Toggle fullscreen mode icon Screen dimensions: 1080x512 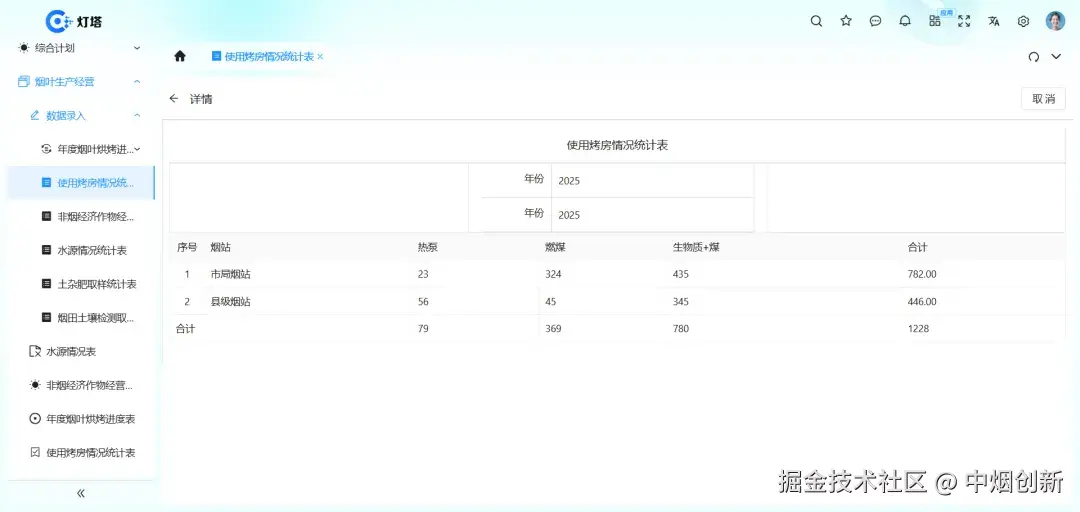[x=964, y=21]
